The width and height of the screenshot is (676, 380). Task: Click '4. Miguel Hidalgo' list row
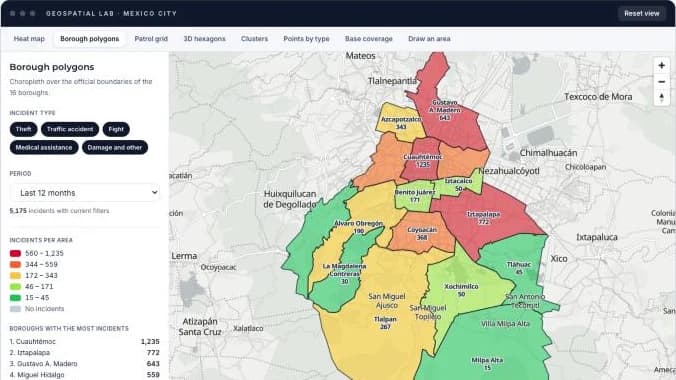pos(84,375)
